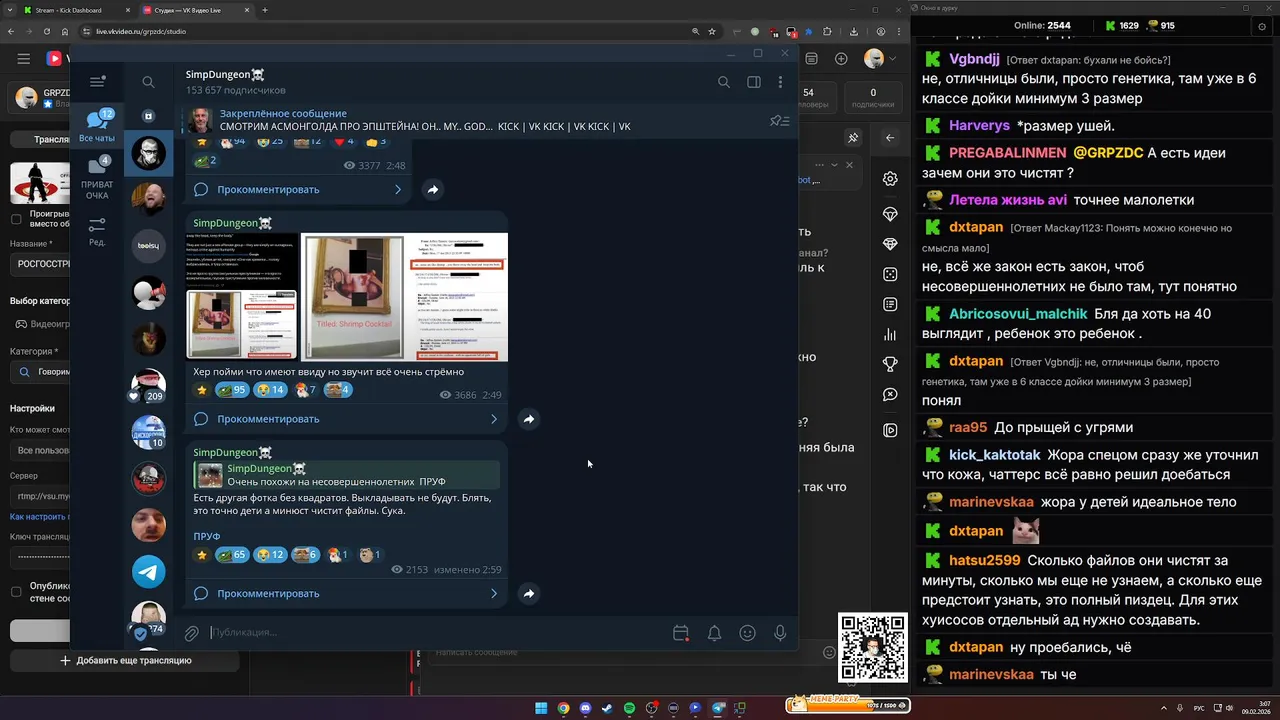This screenshot has width=1280, height=720.
Task: Open Discord from Windows taskbar
Action: 585,708
